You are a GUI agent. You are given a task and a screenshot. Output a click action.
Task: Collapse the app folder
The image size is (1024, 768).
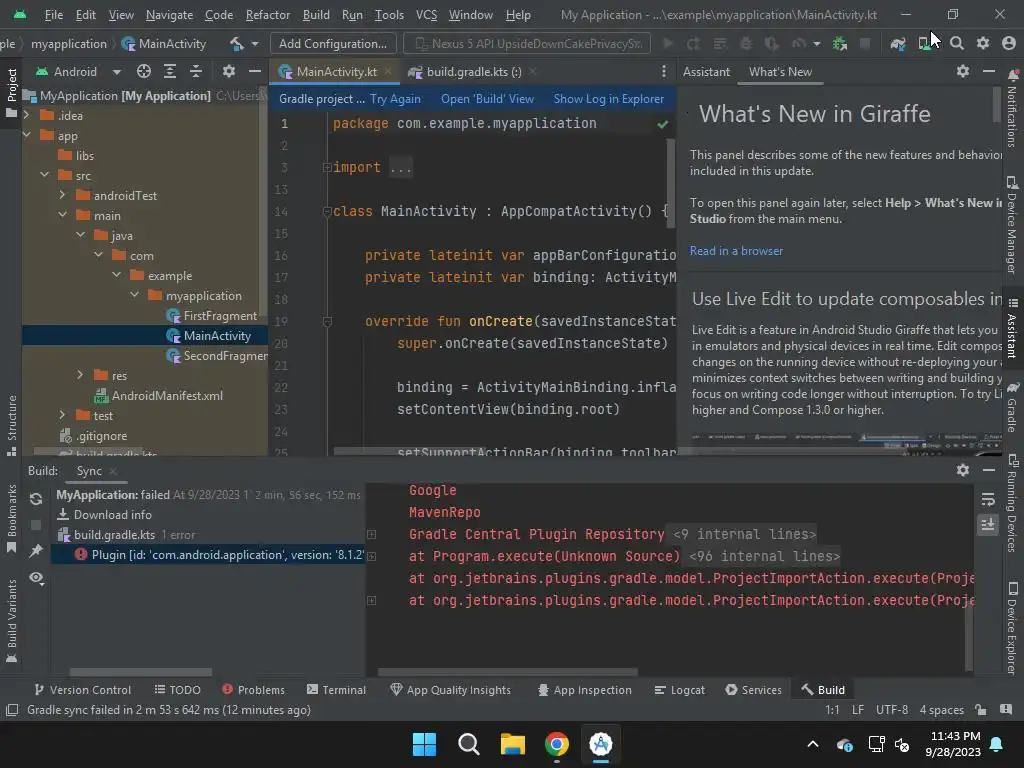[27, 135]
